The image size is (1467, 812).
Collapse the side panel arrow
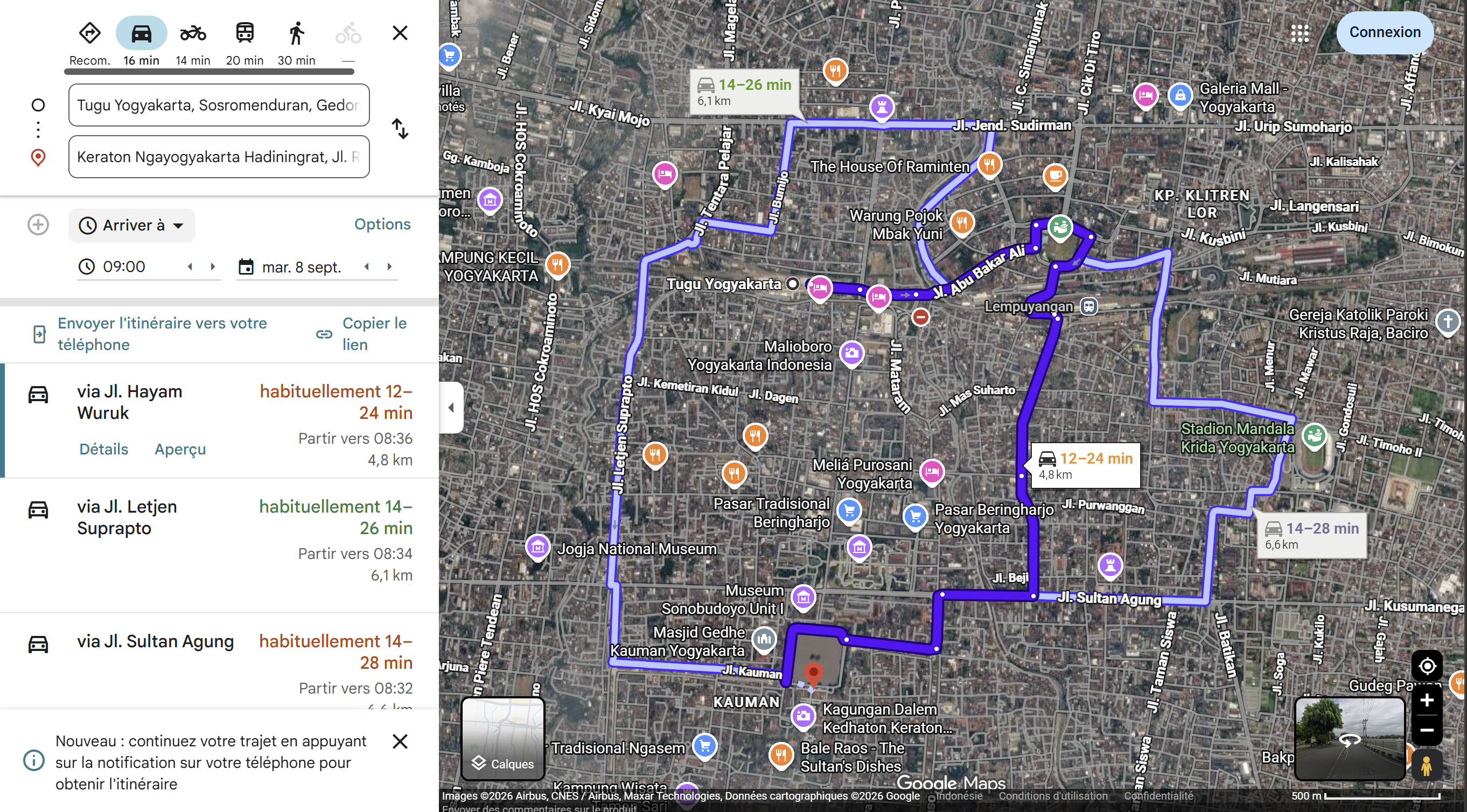(x=451, y=408)
